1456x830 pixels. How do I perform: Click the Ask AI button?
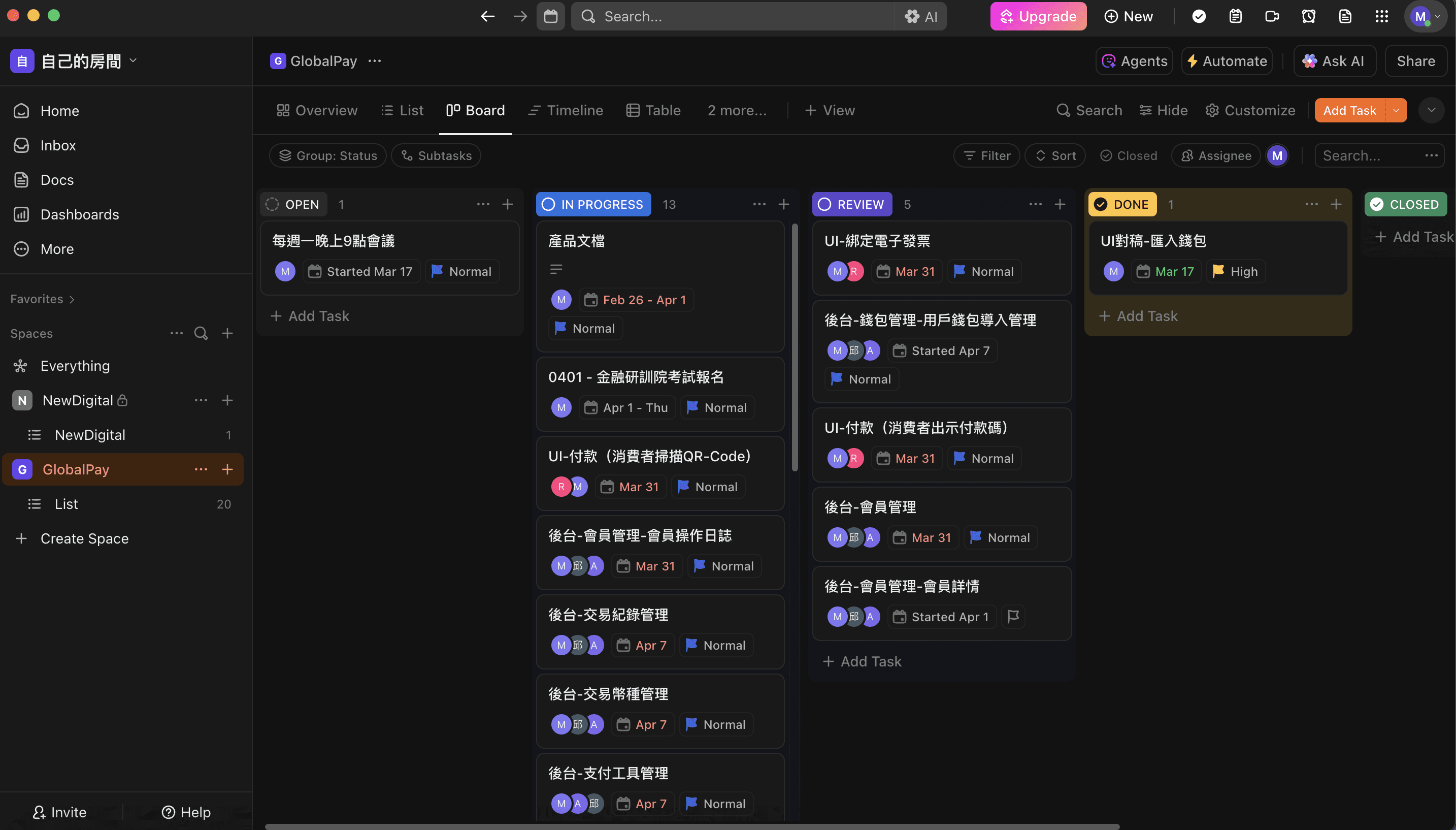pos(1334,61)
